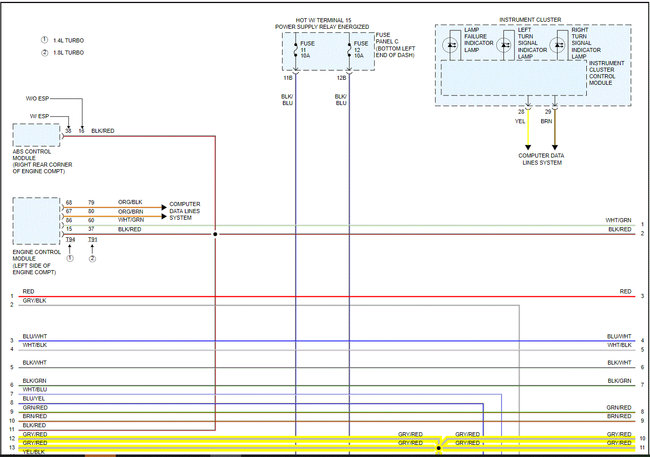The height and width of the screenshot is (457, 650).
Task: Click the lamp failure indicator lamp symbol
Action: pyautogui.click(x=453, y=46)
